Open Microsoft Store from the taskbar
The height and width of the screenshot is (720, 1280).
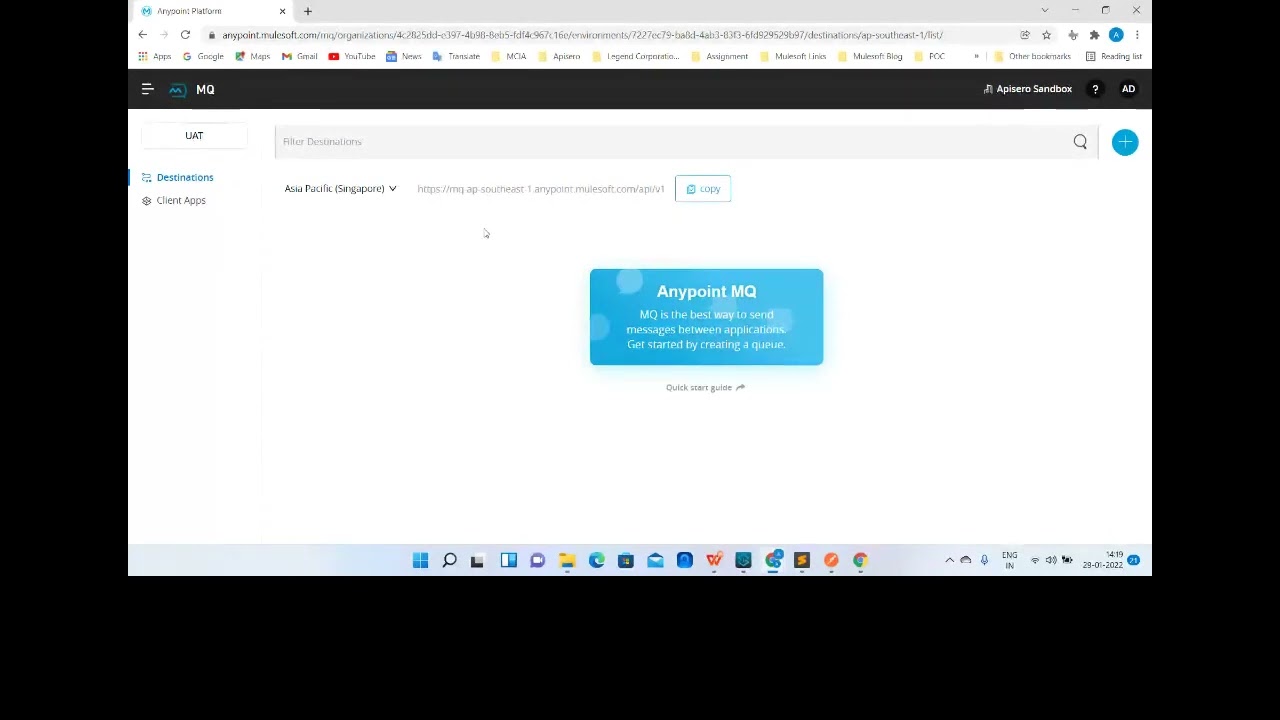click(x=626, y=560)
